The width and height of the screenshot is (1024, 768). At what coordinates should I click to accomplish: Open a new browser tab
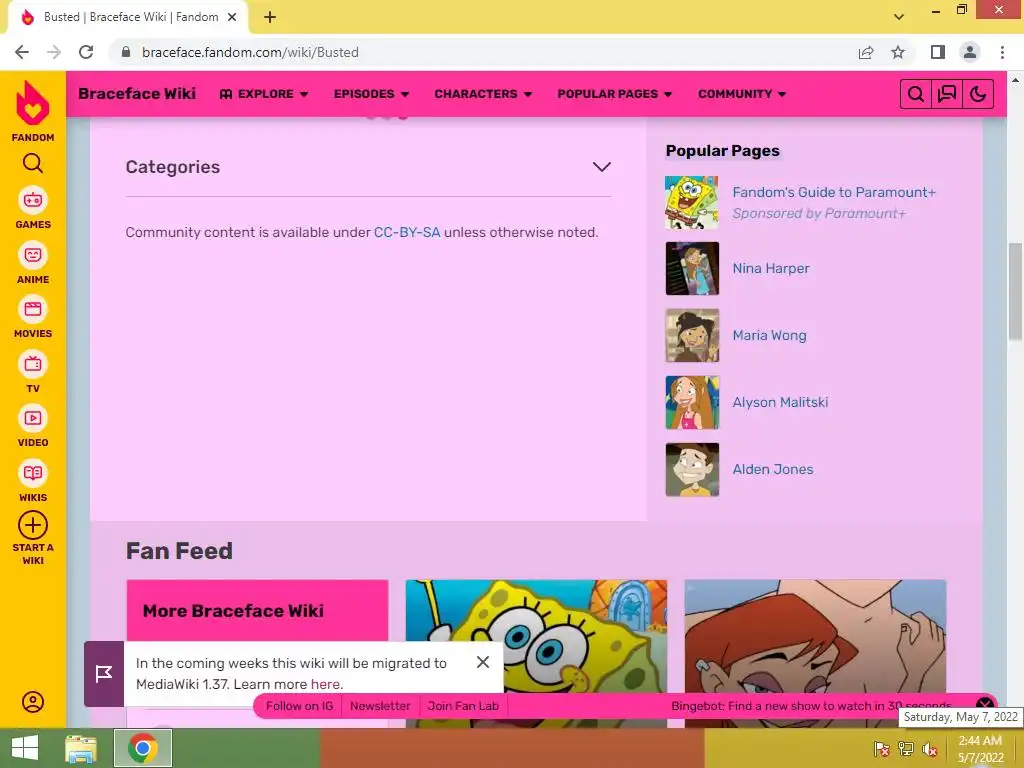(x=270, y=17)
